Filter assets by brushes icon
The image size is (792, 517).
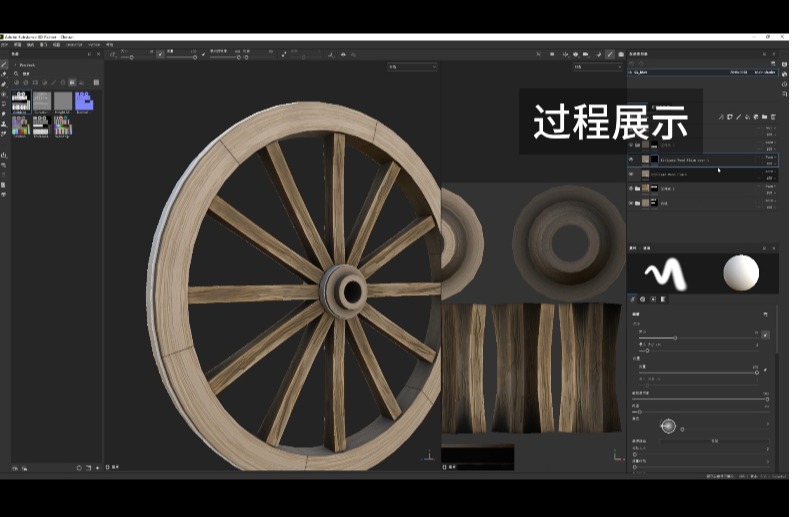point(54,82)
